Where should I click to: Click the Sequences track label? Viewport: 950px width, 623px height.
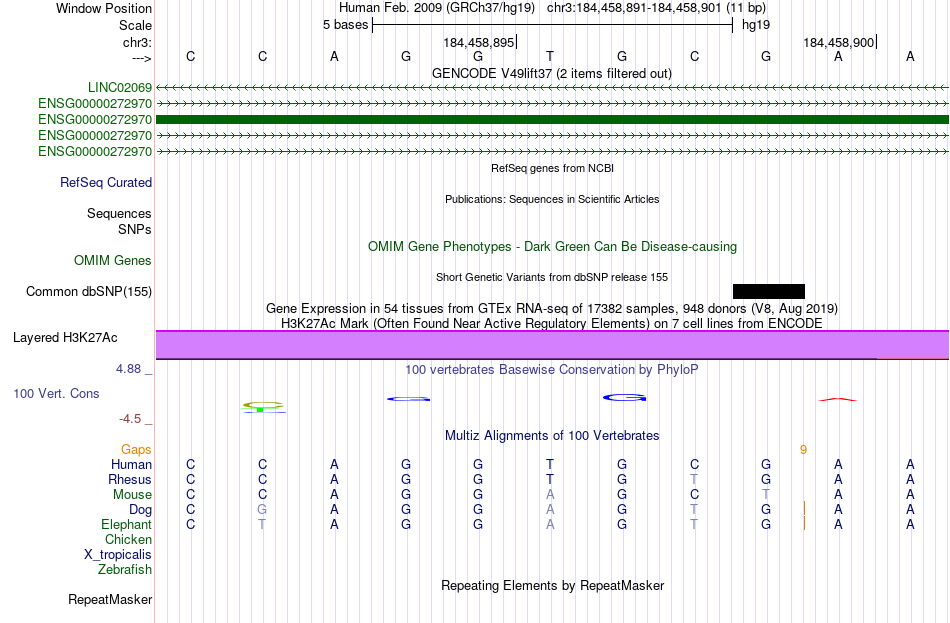(119, 213)
